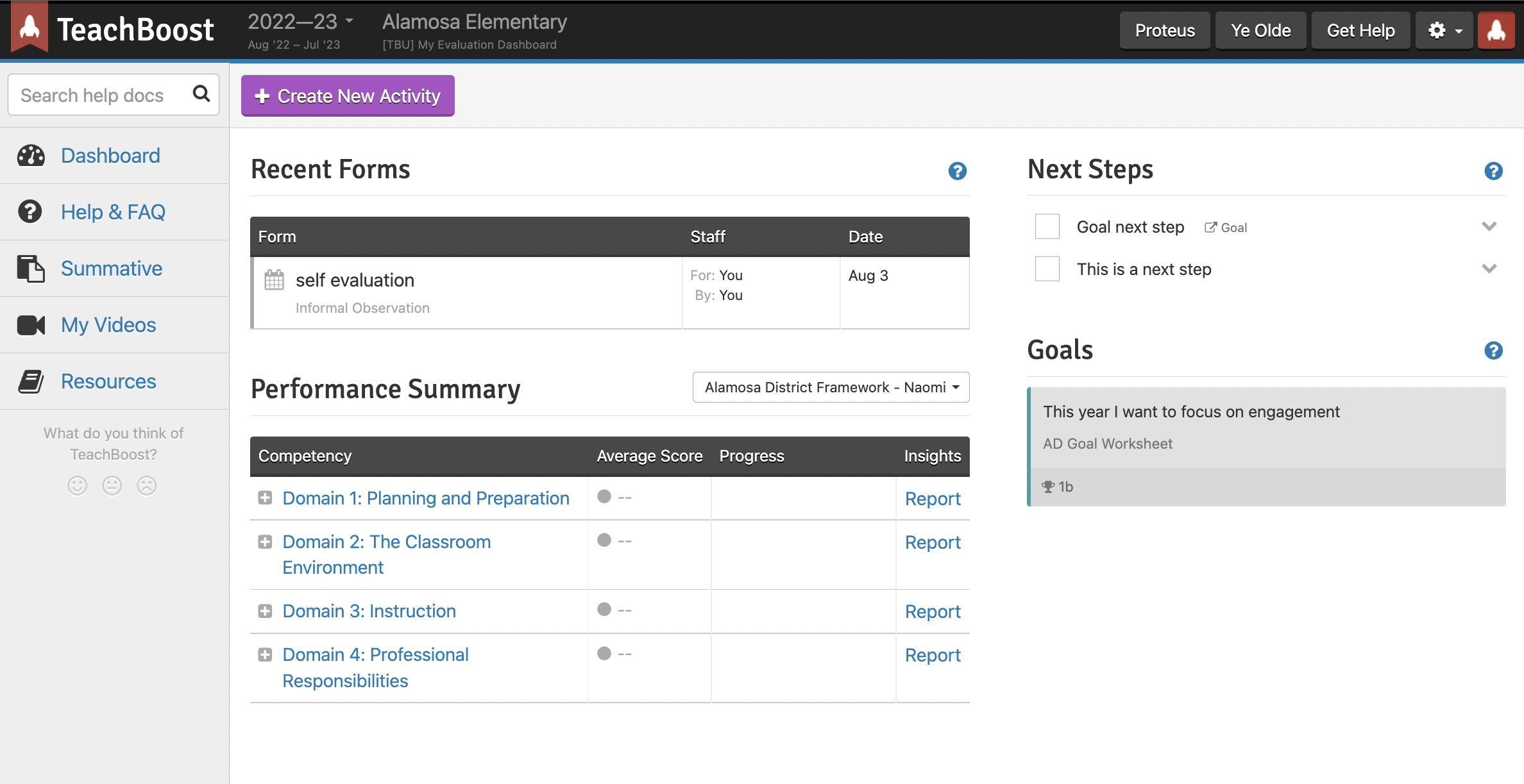Open Domain 2: The Classroom Environment link
The width and height of the screenshot is (1524, 784).
387,555
